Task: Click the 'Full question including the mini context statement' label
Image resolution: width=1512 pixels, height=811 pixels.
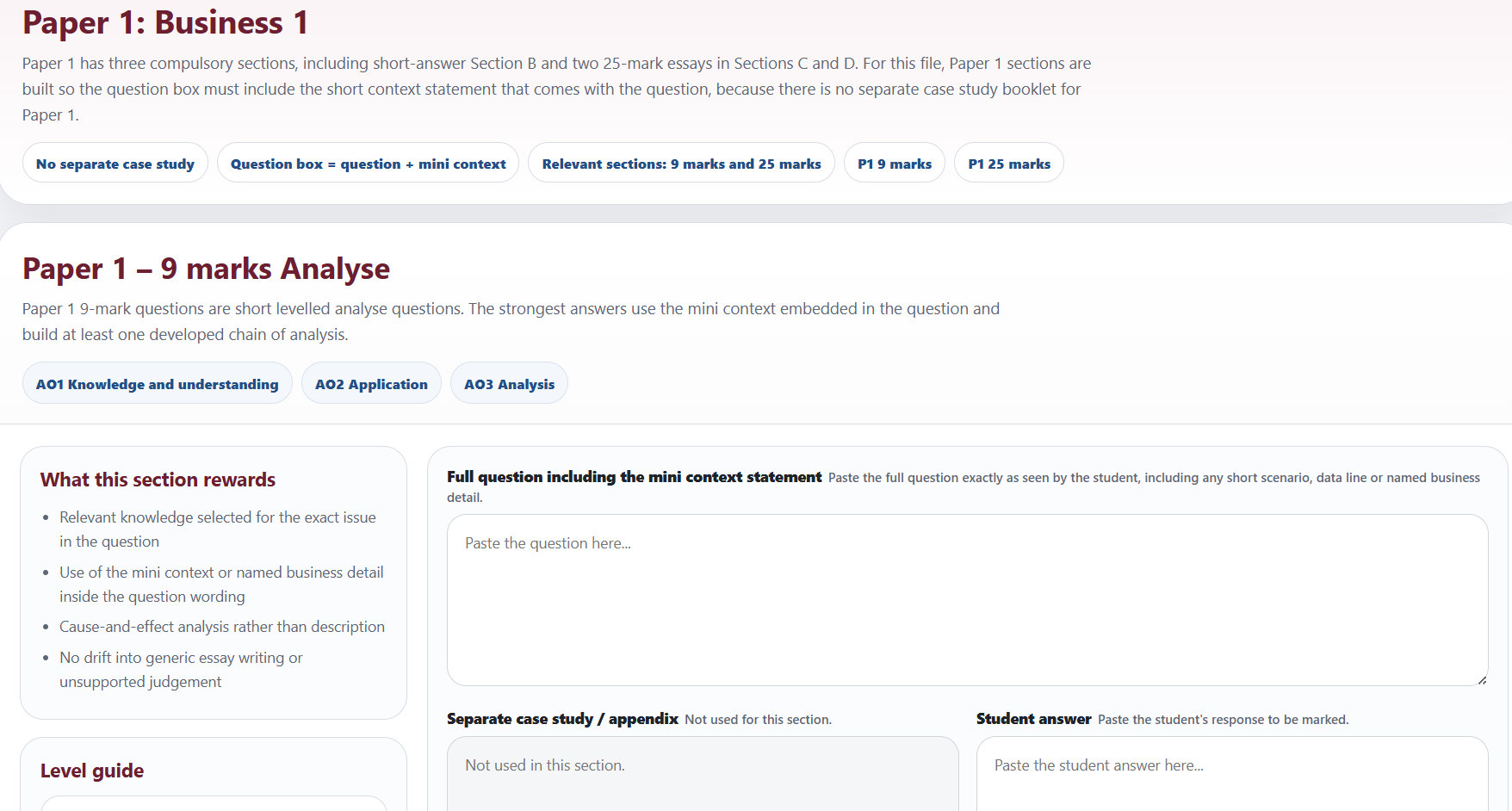Action: pyautogui.click(x=634, y=477)
